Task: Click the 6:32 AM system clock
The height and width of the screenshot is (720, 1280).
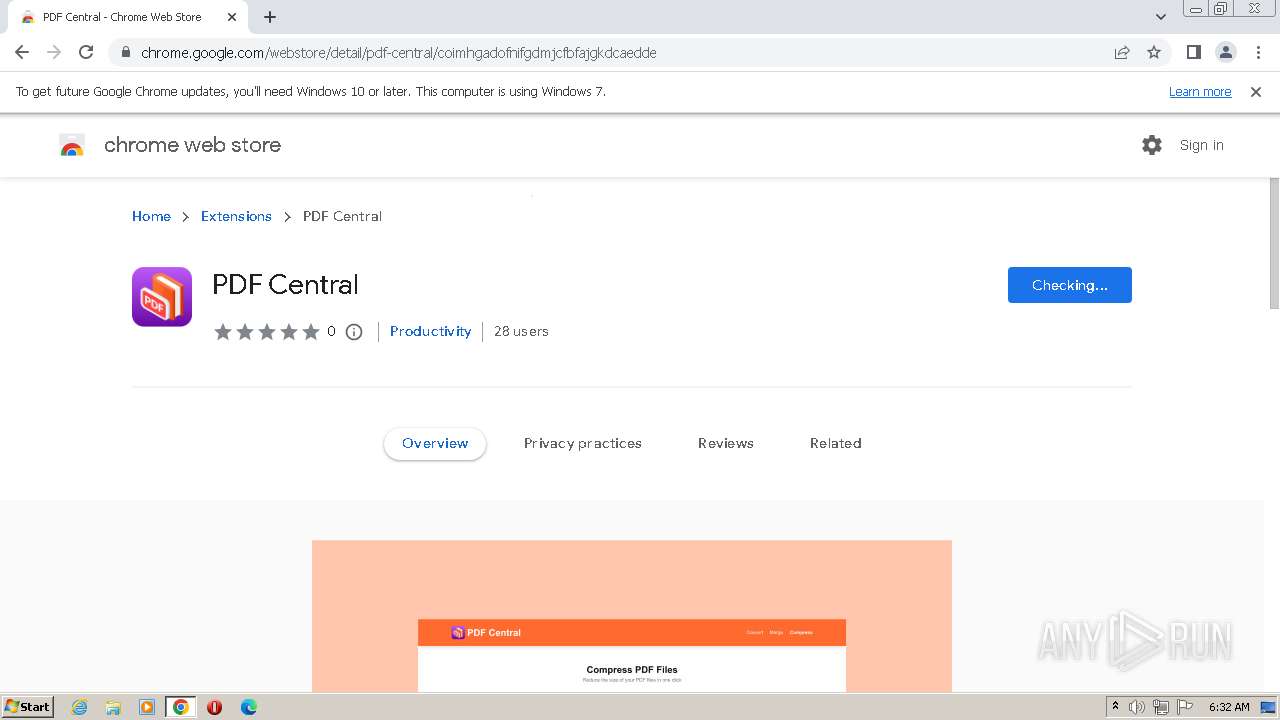Action: pyautogui.click(x=1229, y=707)
